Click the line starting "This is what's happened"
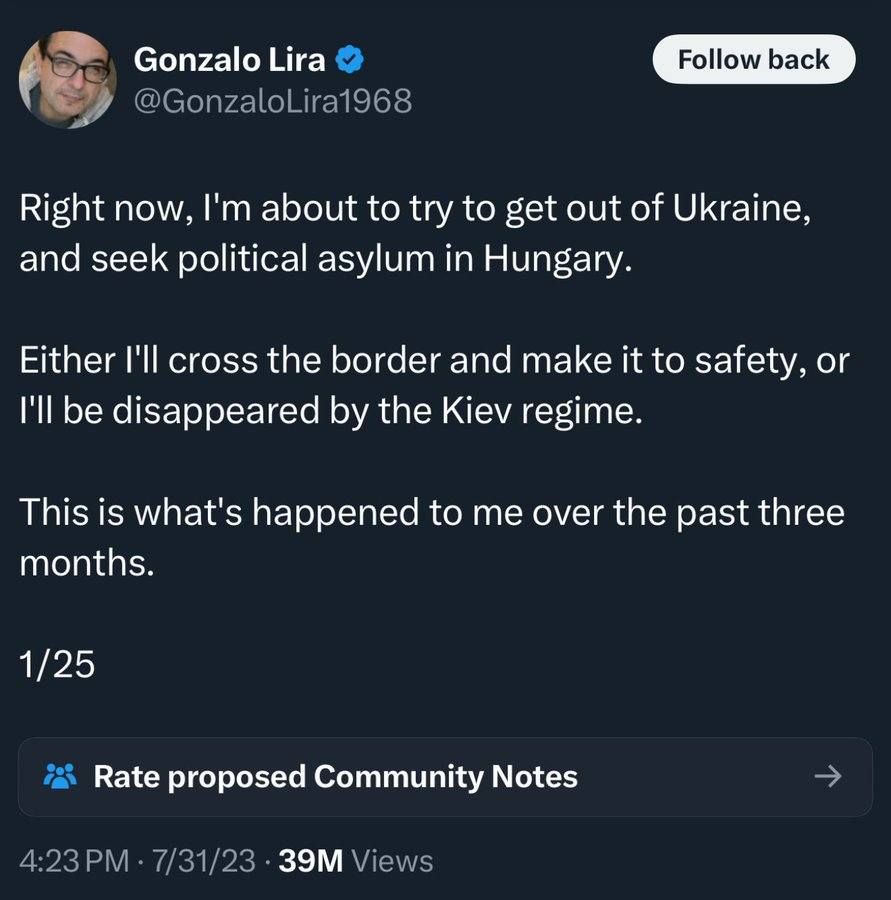Screen dimensions: 891x900 432,513
